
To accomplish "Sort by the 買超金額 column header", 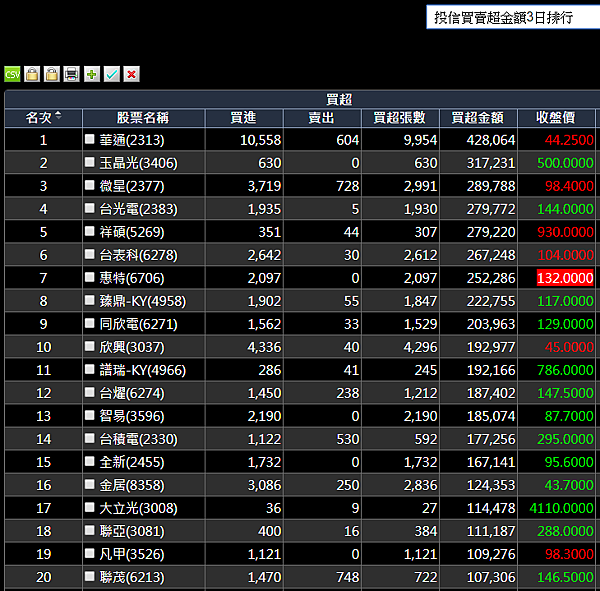I will (x=478, y=118).
